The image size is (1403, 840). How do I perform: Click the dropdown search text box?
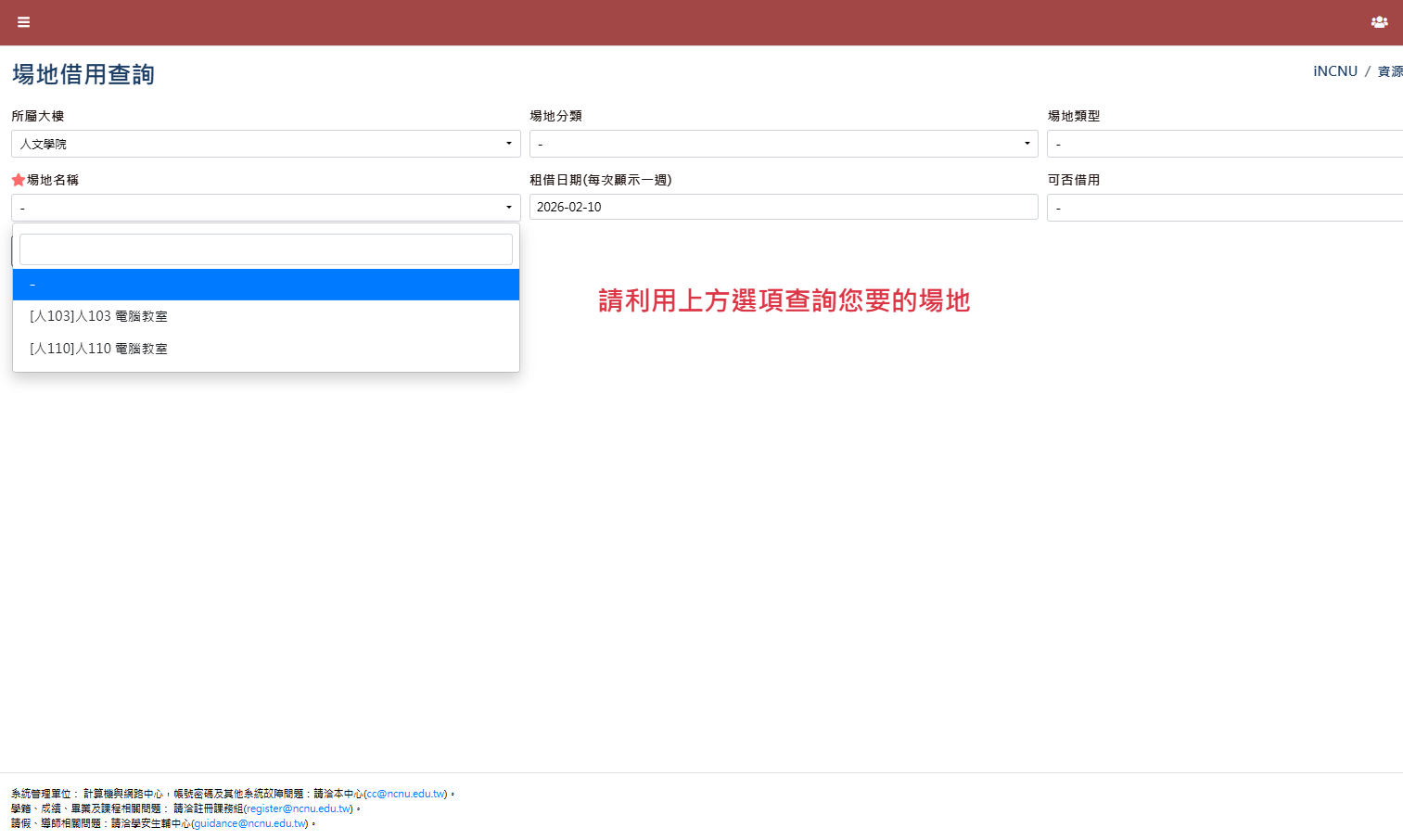tap(266, 248)
